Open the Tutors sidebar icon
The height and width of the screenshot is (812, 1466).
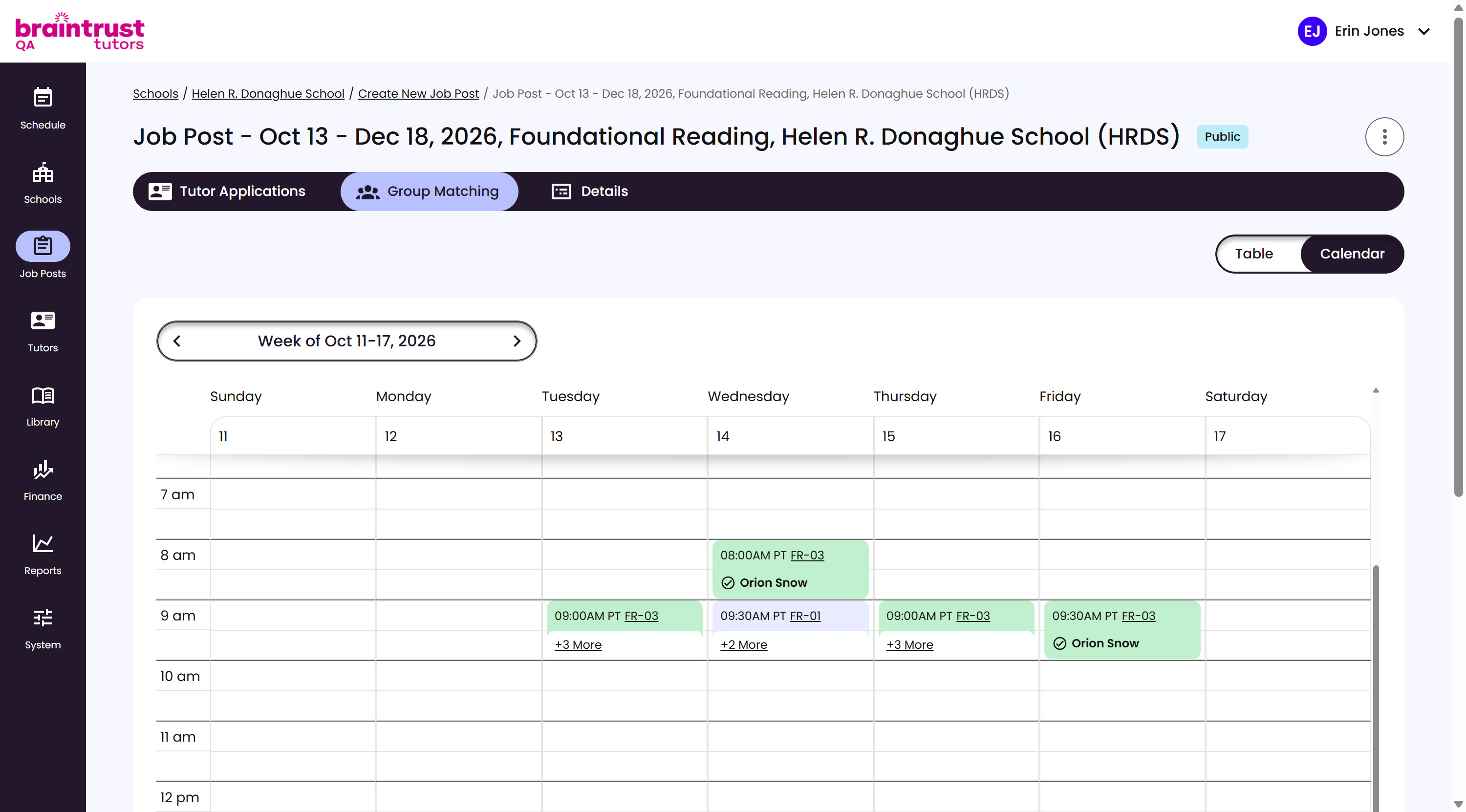point(43,321)
